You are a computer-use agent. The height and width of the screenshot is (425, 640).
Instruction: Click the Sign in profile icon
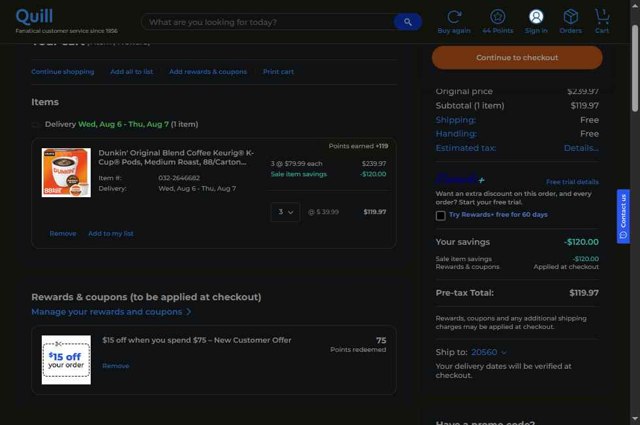click(x=536, y=17)
